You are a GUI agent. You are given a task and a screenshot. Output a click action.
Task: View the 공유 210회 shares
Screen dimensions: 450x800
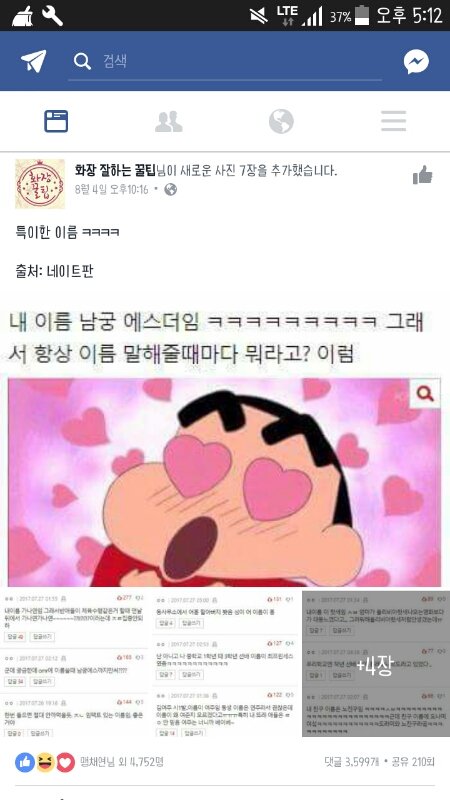click(x=413, y=762)
